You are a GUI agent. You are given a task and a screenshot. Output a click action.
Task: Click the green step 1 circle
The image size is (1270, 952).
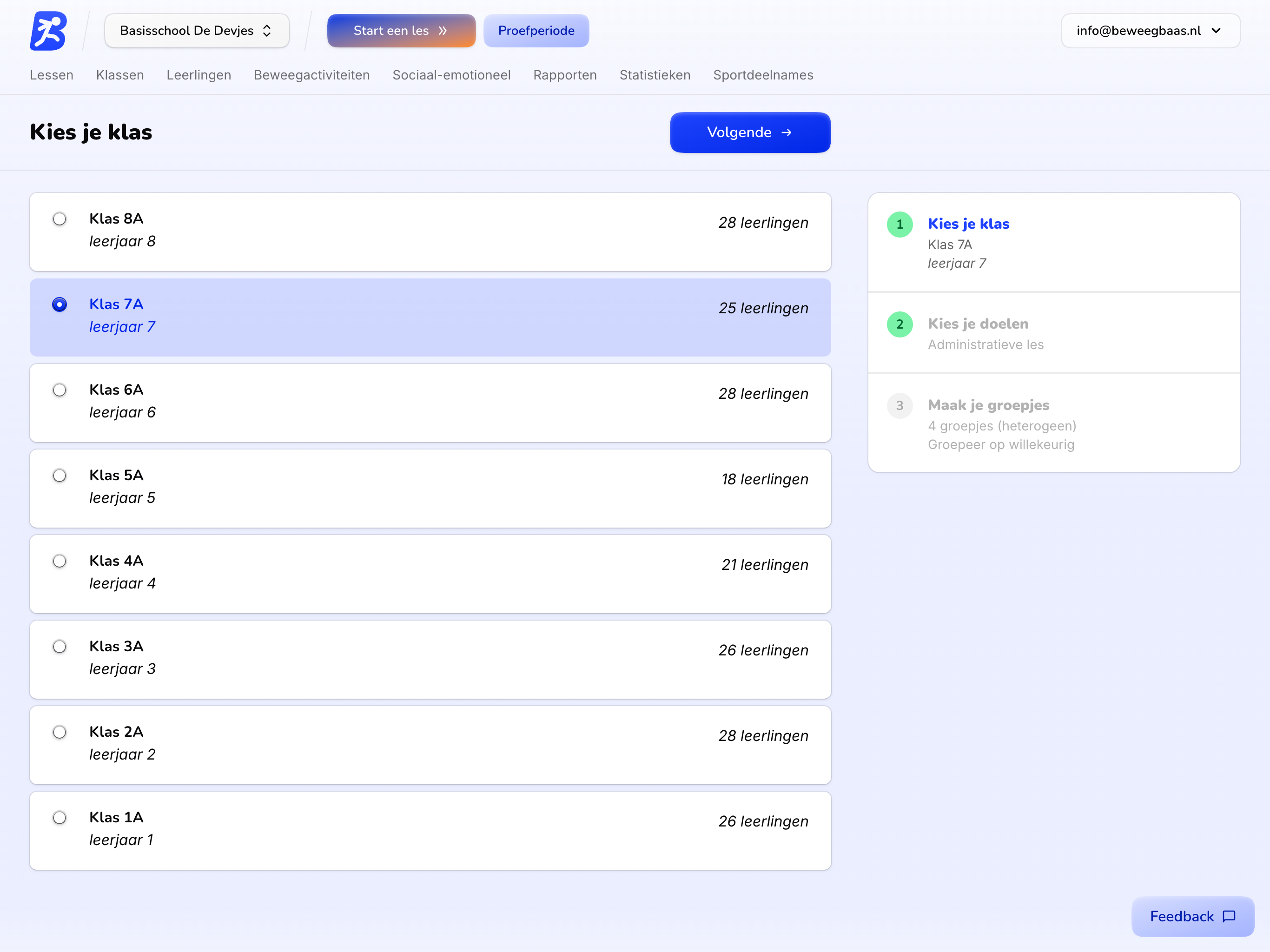click(x=899, y=225)
